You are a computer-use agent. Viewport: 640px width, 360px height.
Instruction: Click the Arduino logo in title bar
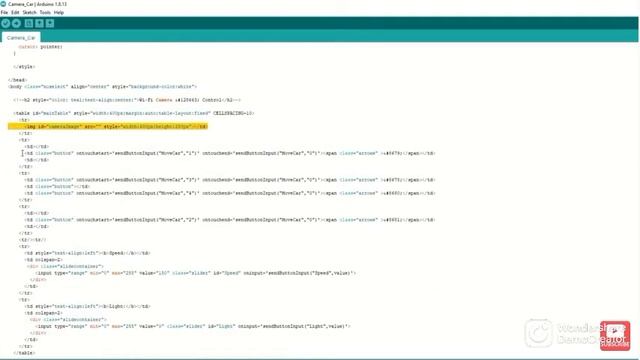(3, 4)
